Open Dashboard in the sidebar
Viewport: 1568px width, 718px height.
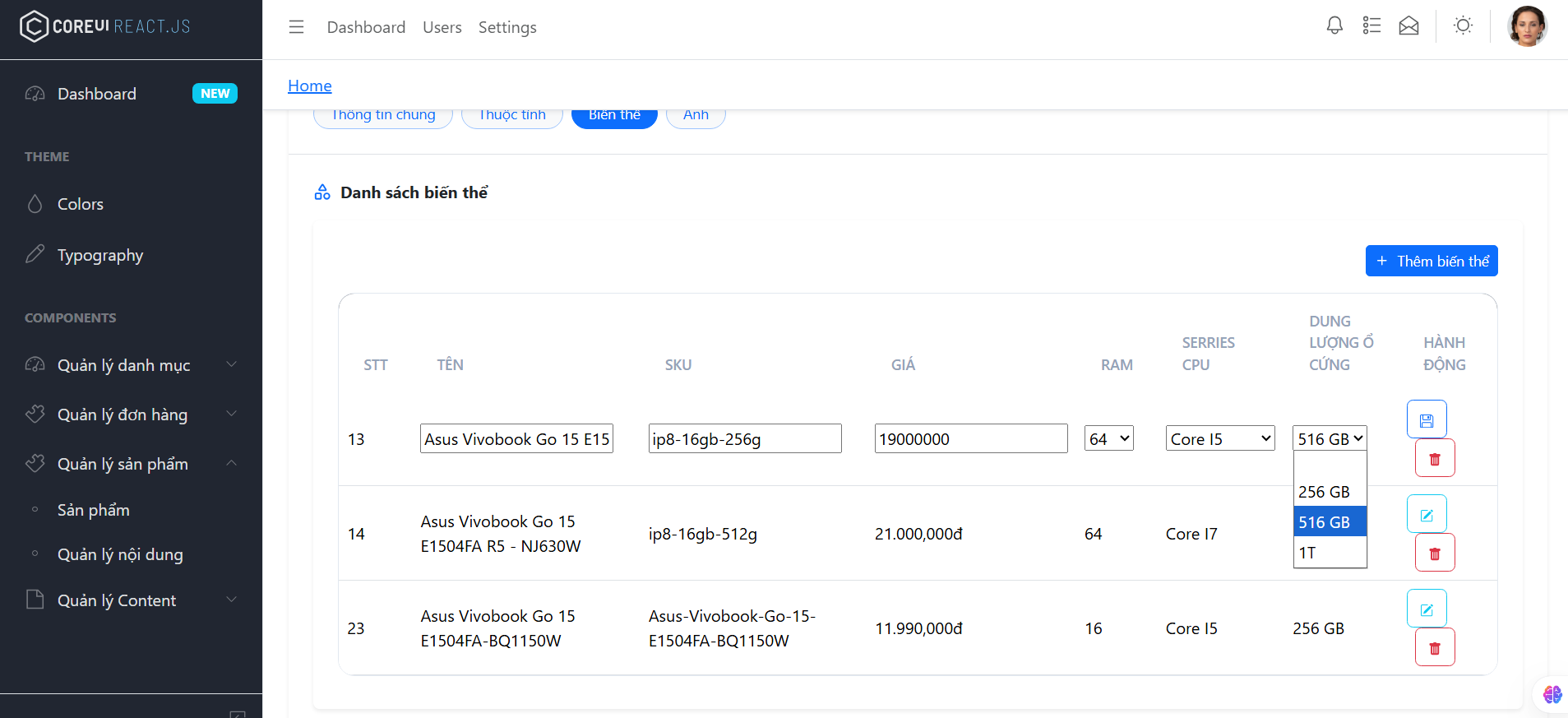pos(132,94)
